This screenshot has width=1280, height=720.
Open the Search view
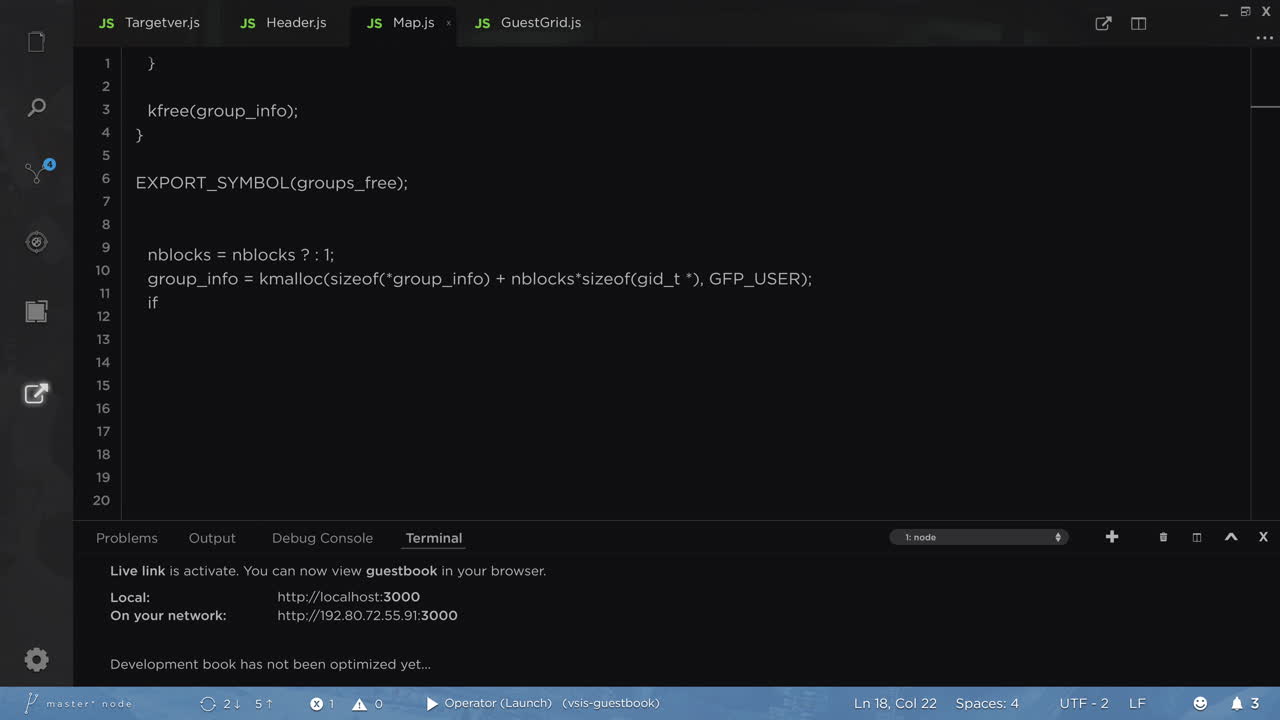(x=36, y=107)
